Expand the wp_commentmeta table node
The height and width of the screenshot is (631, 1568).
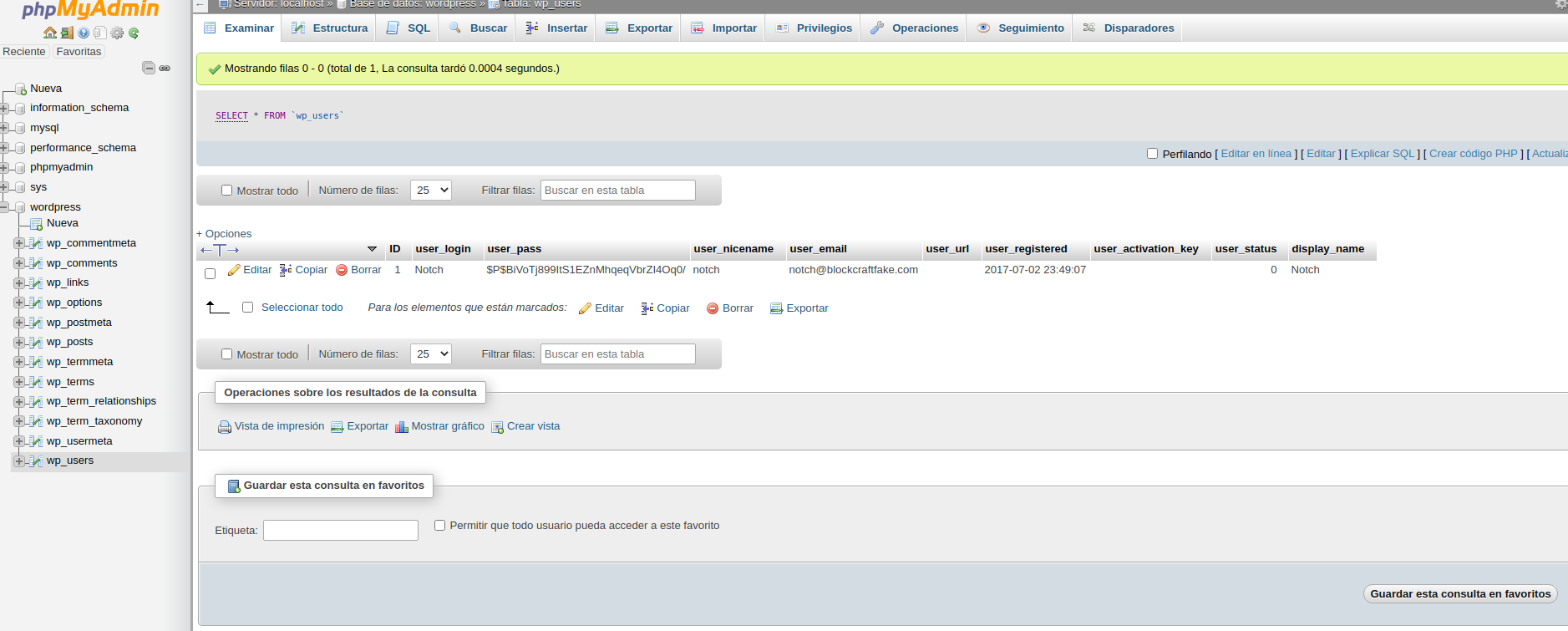click(x=19, y=243)
